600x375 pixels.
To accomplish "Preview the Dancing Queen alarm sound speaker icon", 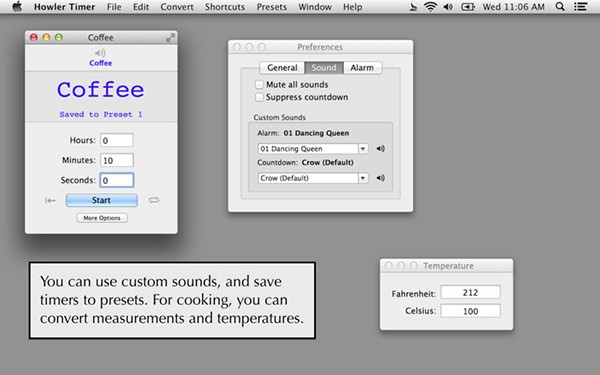I will (380, 148).
